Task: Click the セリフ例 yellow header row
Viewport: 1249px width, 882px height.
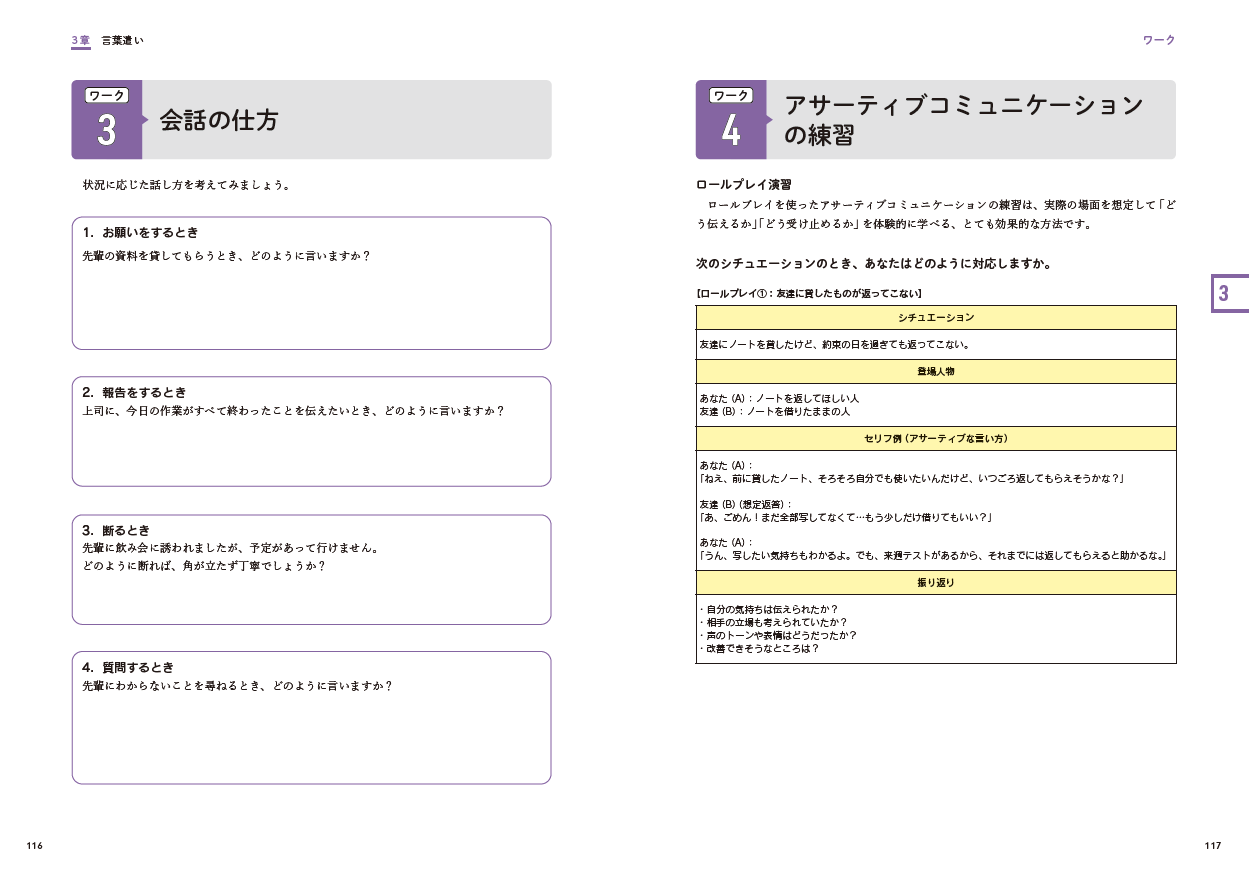Action: click(935, 439)
